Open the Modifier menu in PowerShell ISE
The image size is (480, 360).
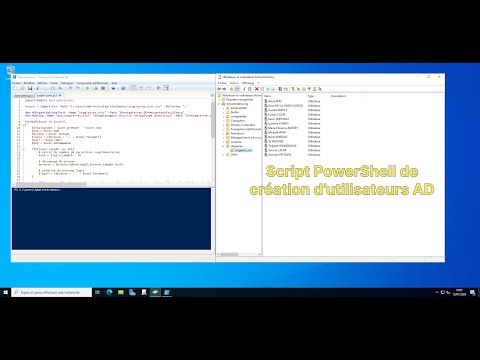coord(29,83)
